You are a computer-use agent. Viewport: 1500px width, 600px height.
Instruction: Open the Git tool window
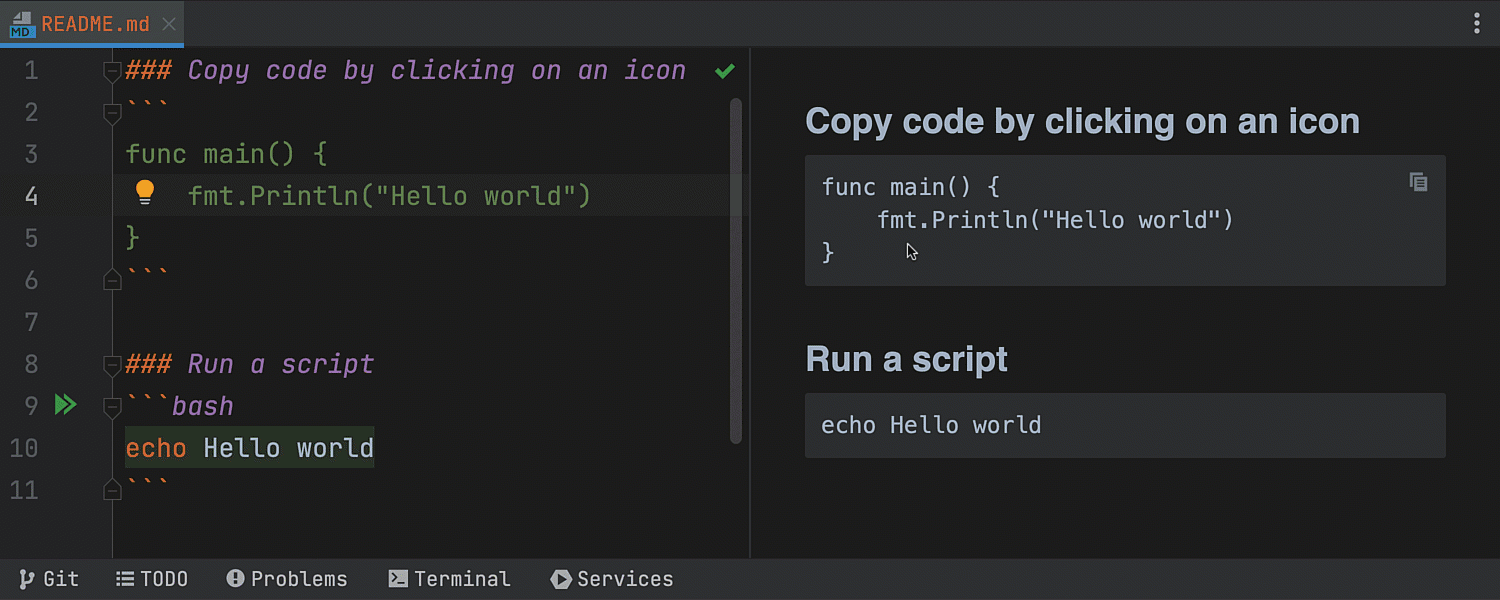(x=49, y=579)
